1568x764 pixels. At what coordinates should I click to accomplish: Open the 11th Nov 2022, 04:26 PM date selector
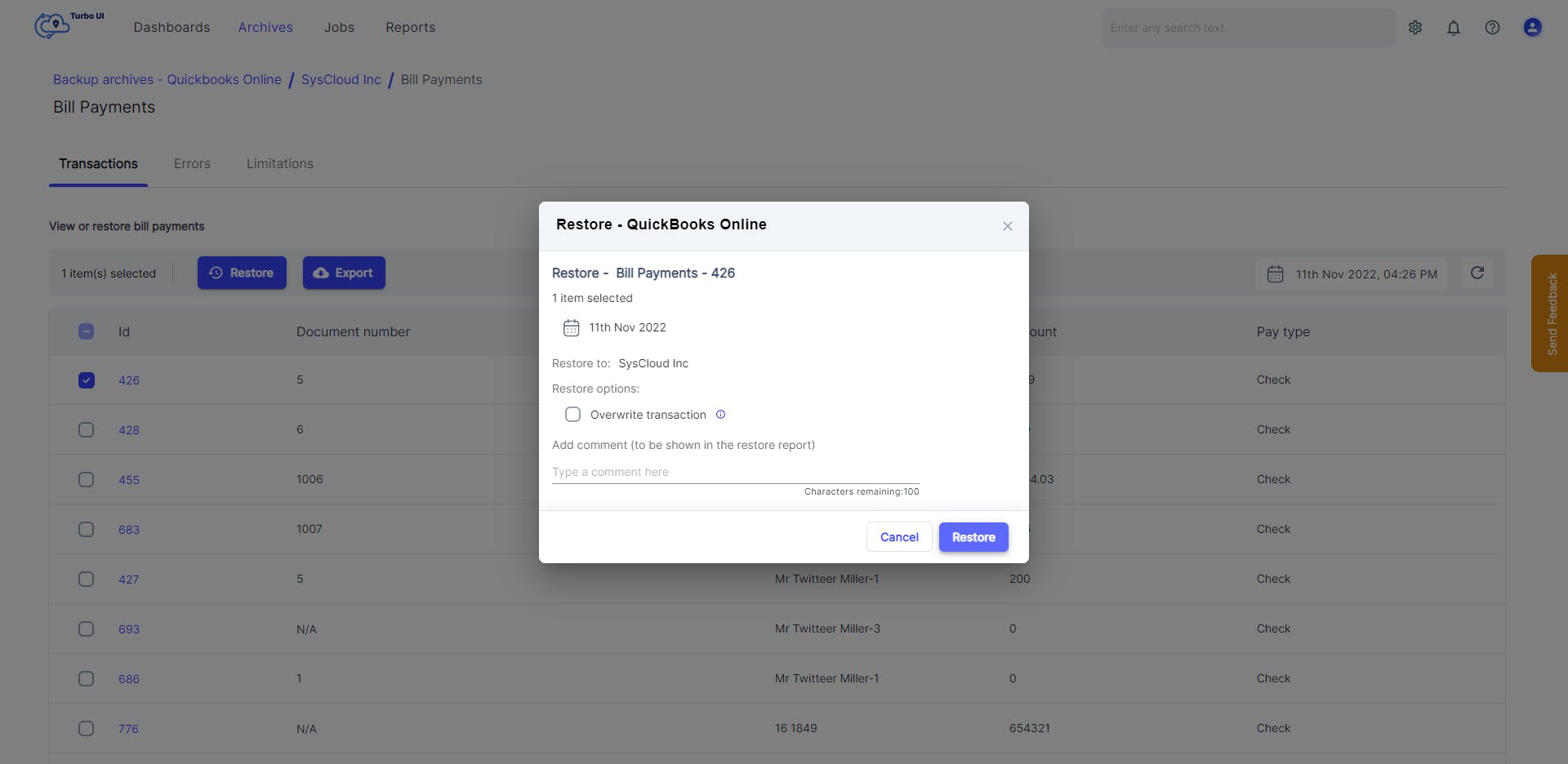coord(1352,274)
